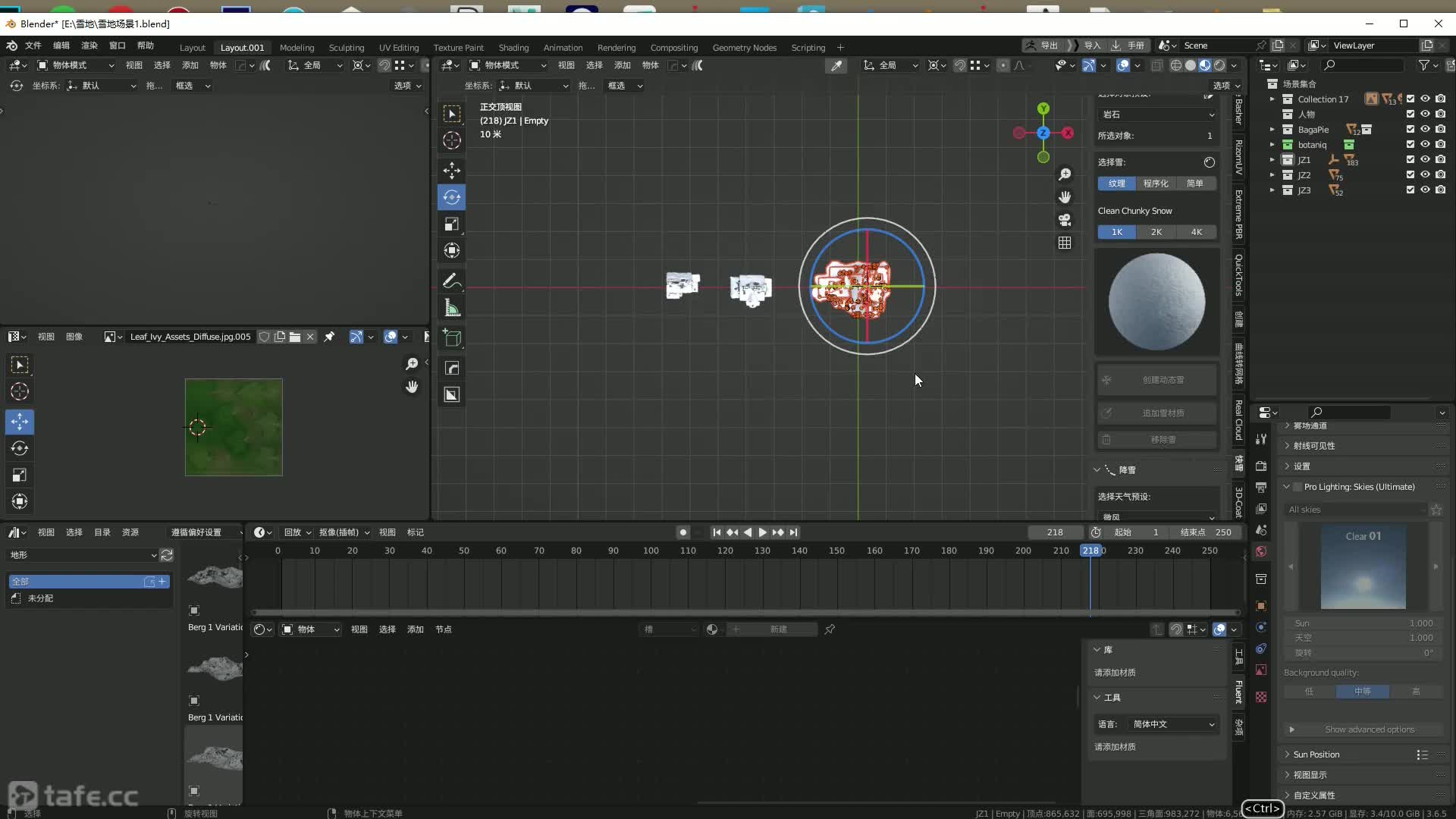Toggle visibility eye of JZ1 collection
The width and height of the screenshot is (1456, 819).
click(1425, 159)
